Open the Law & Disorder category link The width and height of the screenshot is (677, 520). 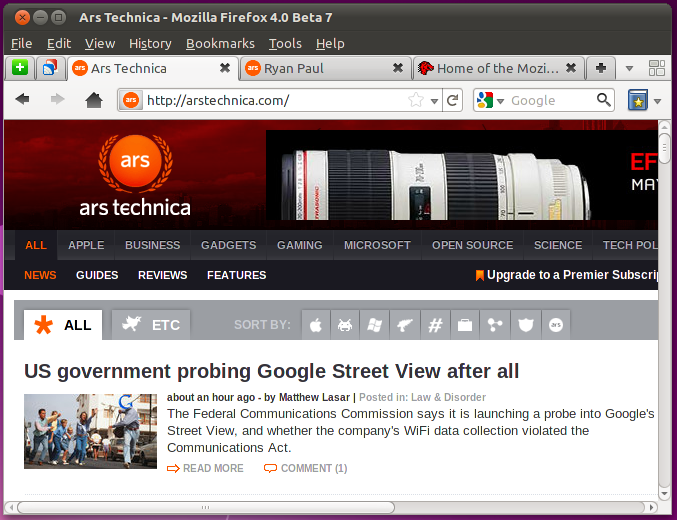(448, 397)
